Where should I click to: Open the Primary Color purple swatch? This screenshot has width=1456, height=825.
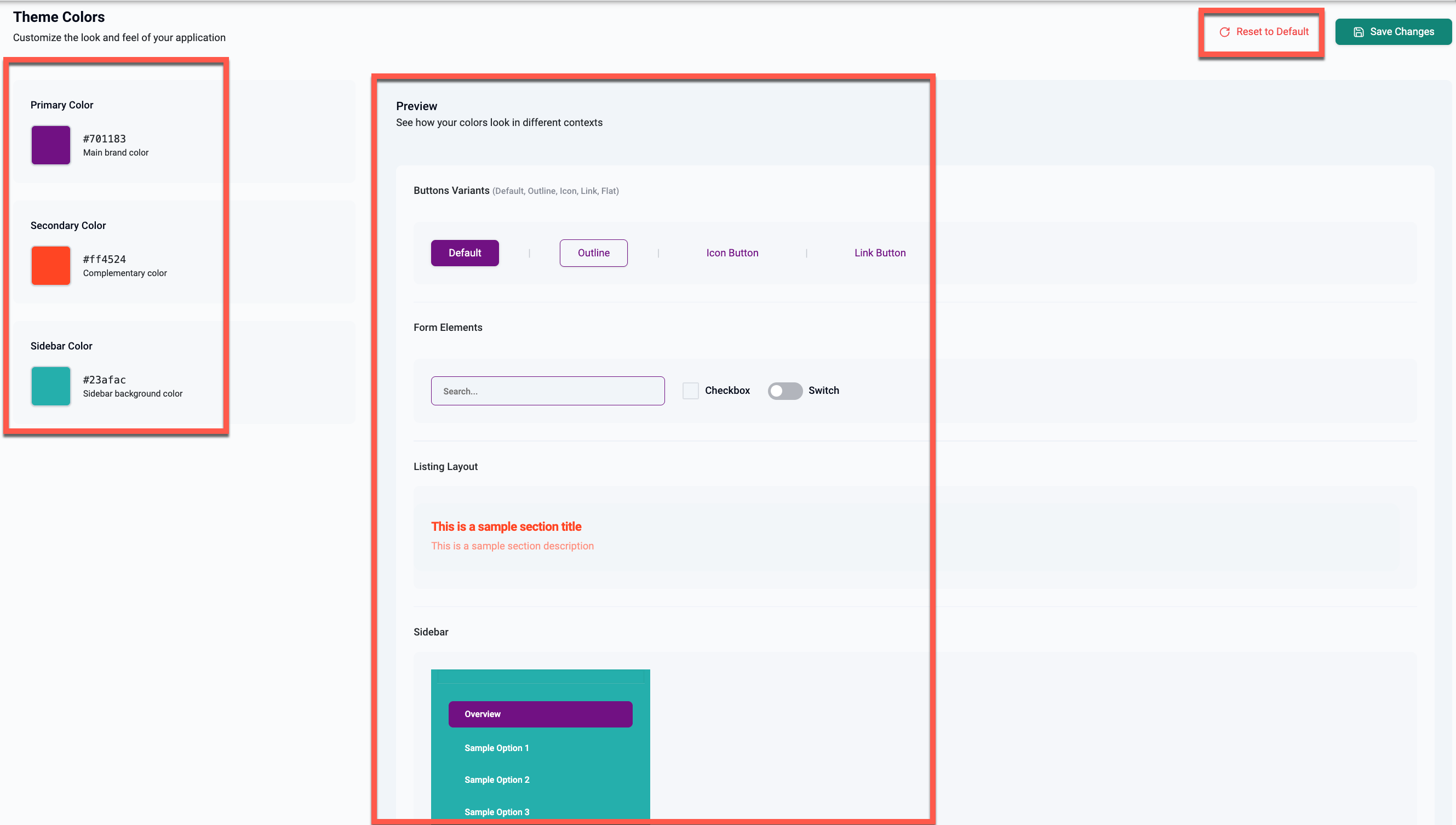(51, 145)
